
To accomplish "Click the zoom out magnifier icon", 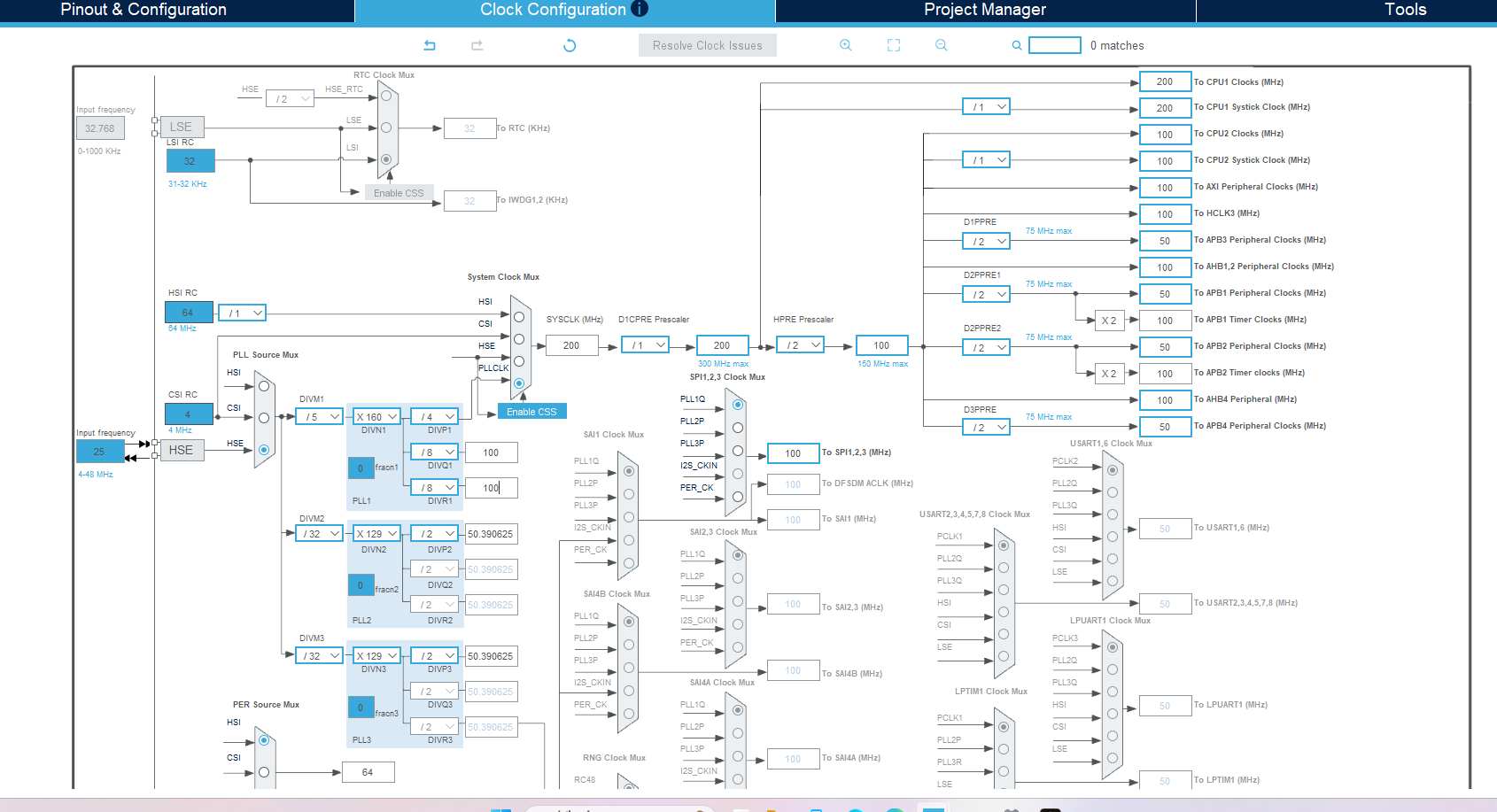I will pos(942,45).
